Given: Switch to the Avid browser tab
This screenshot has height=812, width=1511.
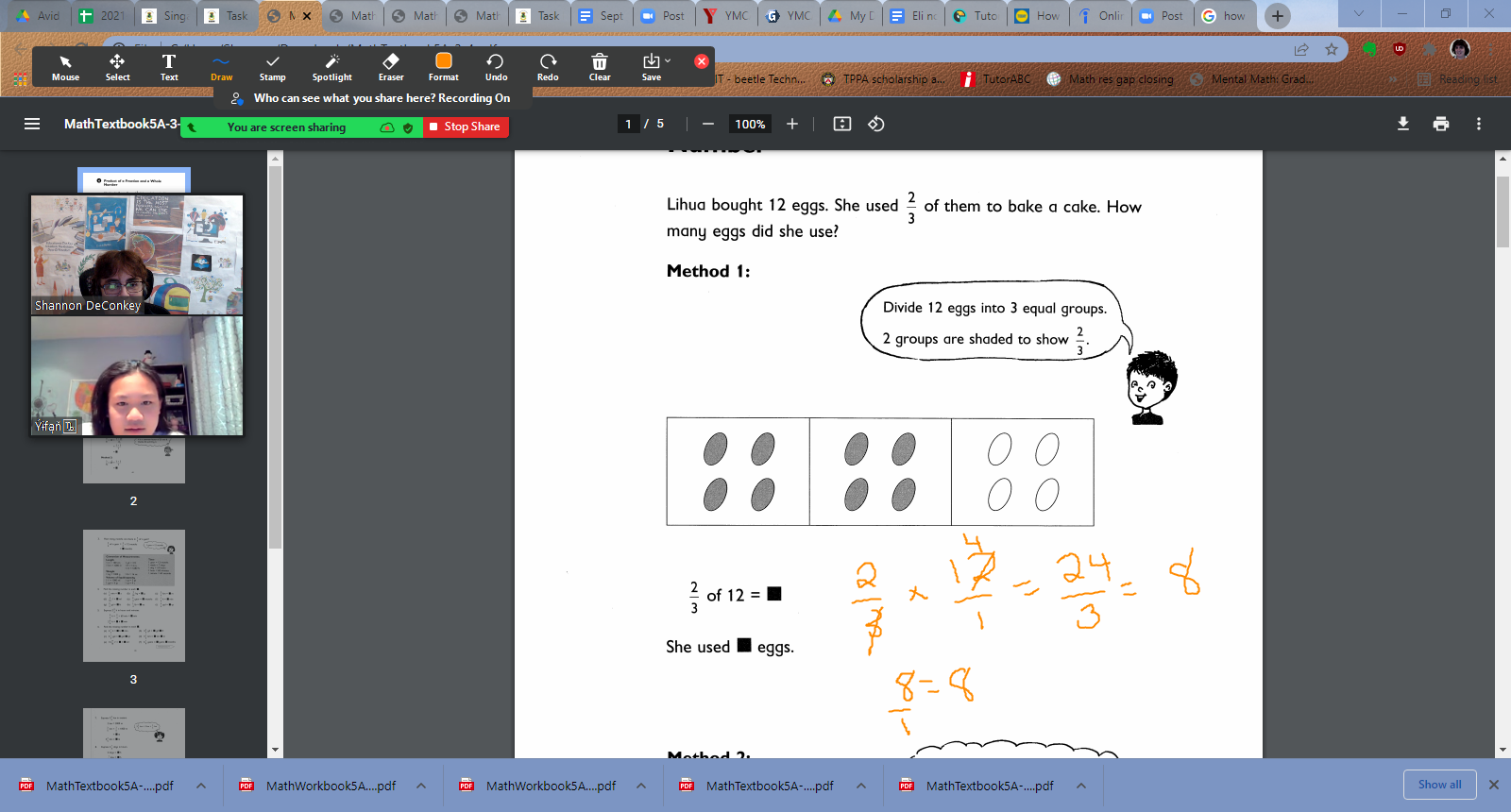Looking at the screenshot, I should pyautogui.click(x=38, y=16).
